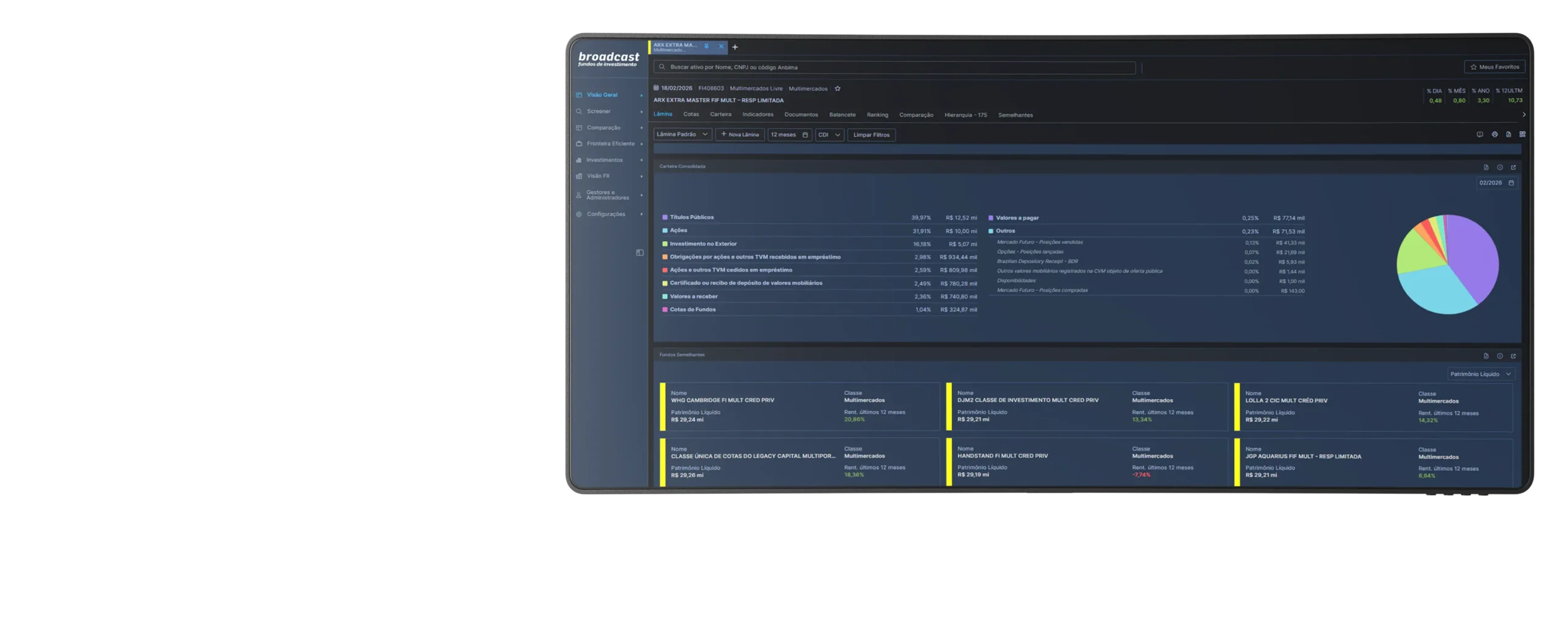1568x627 pixels.
Task: Switch to the Indicadores tab
Action: coord(758,115)
